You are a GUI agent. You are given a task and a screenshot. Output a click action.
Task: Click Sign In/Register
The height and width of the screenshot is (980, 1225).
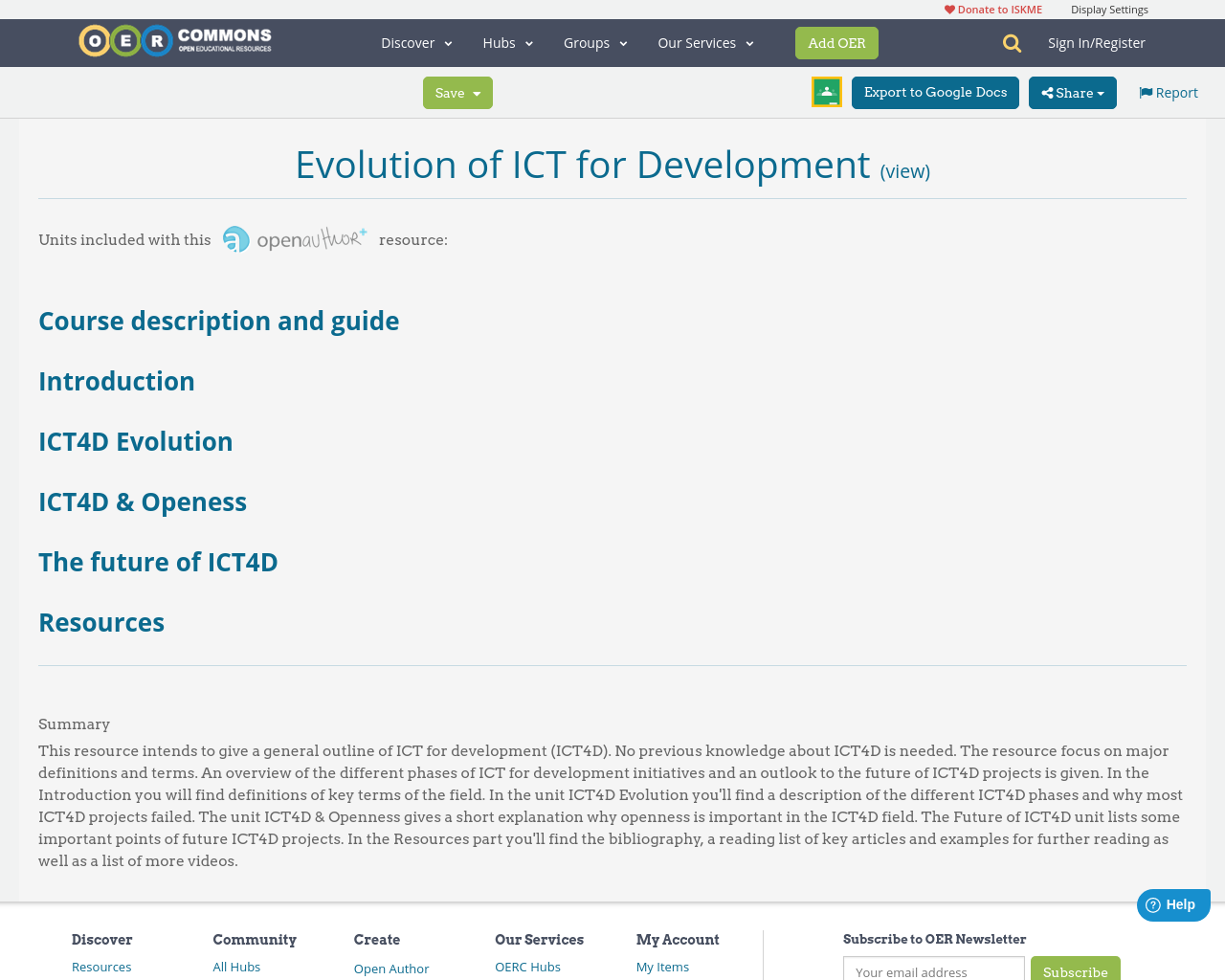pyautogui.click(x=1097, y=41)
